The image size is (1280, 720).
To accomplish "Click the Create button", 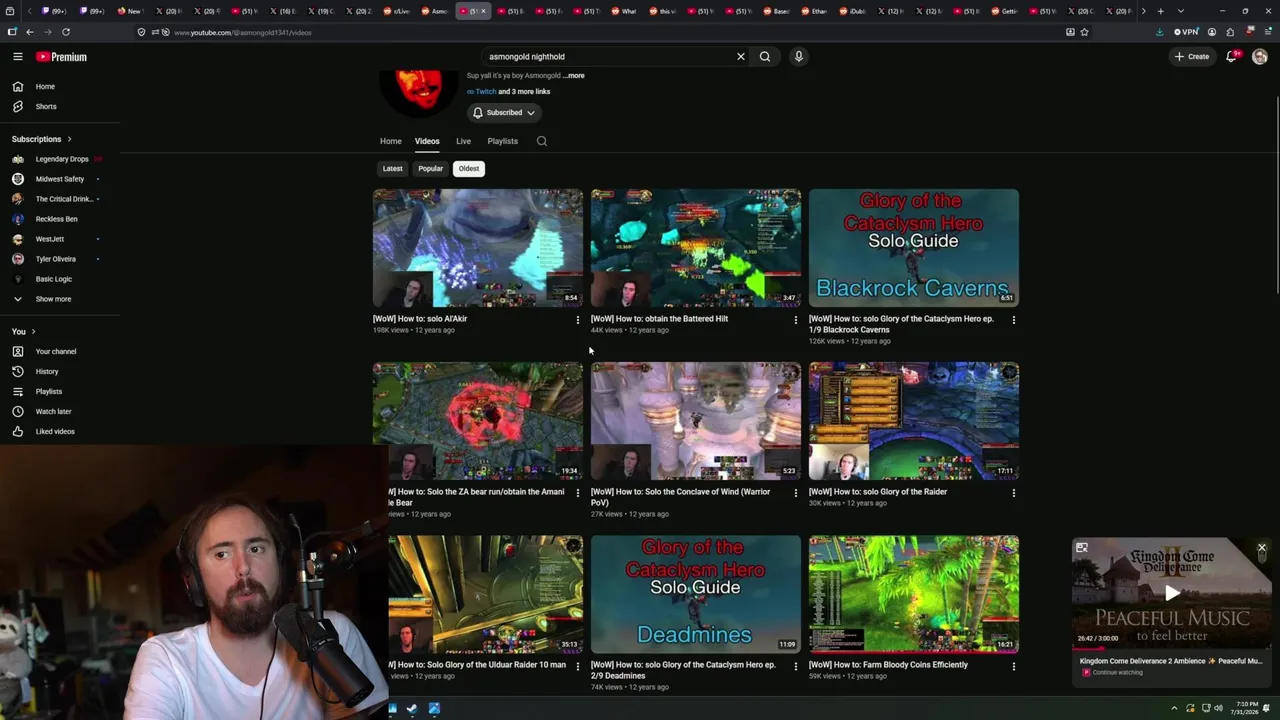I will click(1192, 57).
